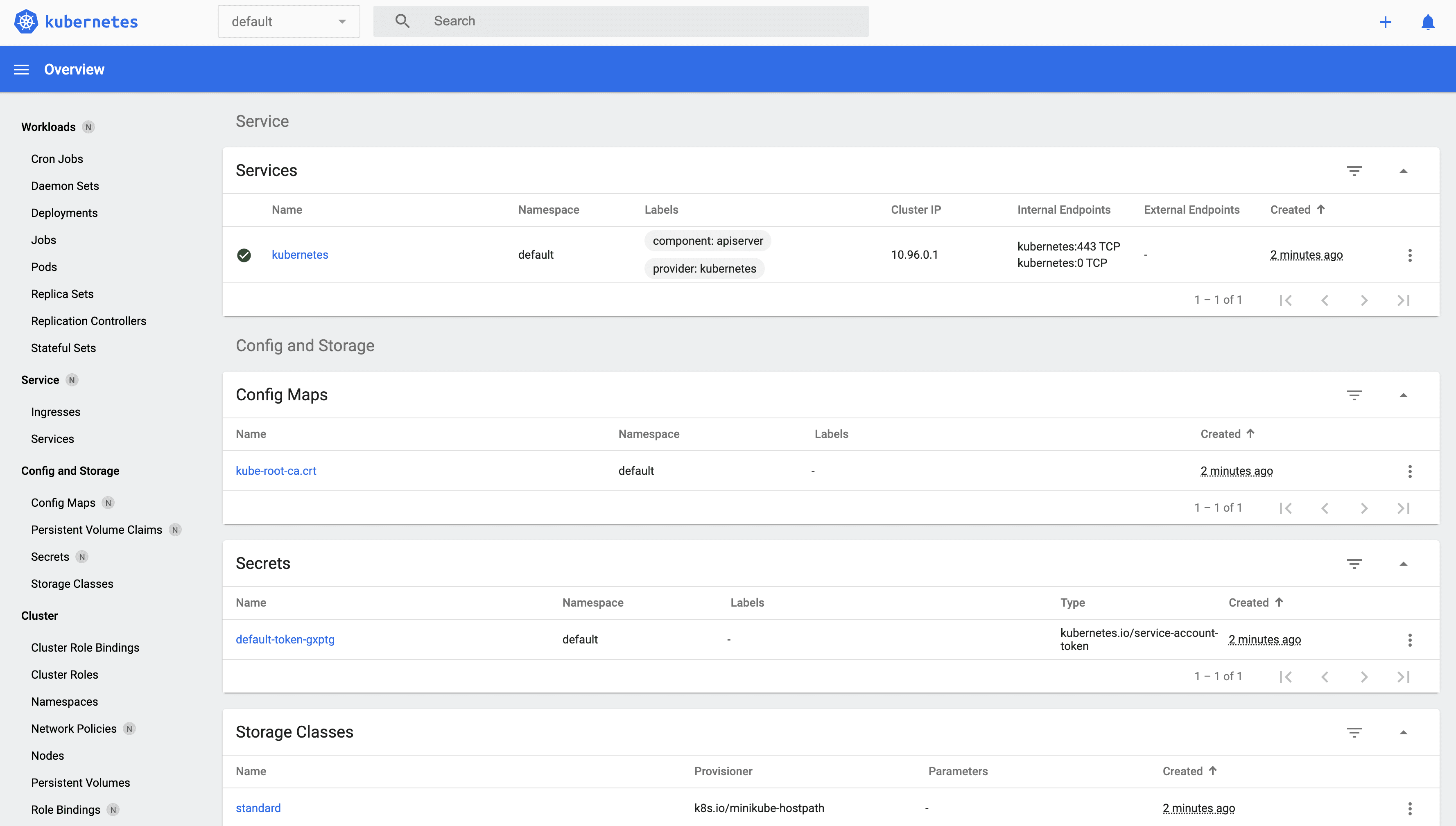Open the kubernetes service link

point(300,255)
